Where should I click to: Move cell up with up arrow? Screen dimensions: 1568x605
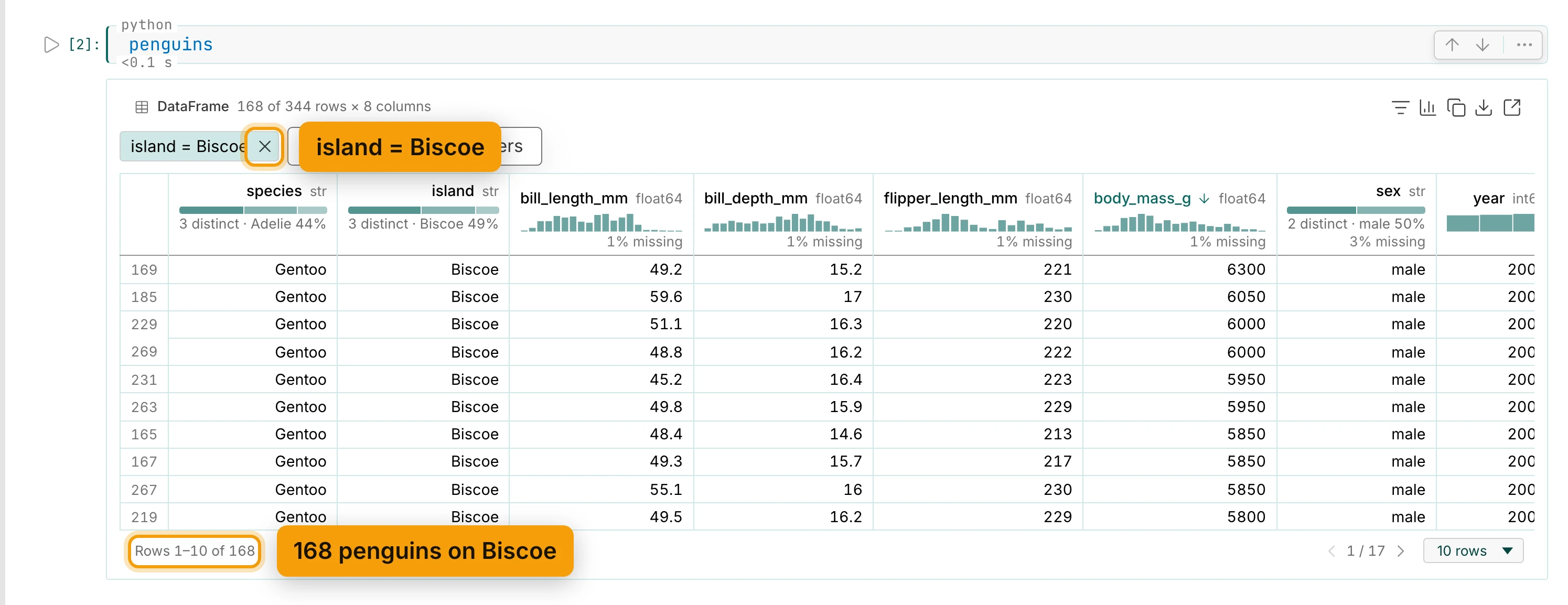tap(1452, 45)
